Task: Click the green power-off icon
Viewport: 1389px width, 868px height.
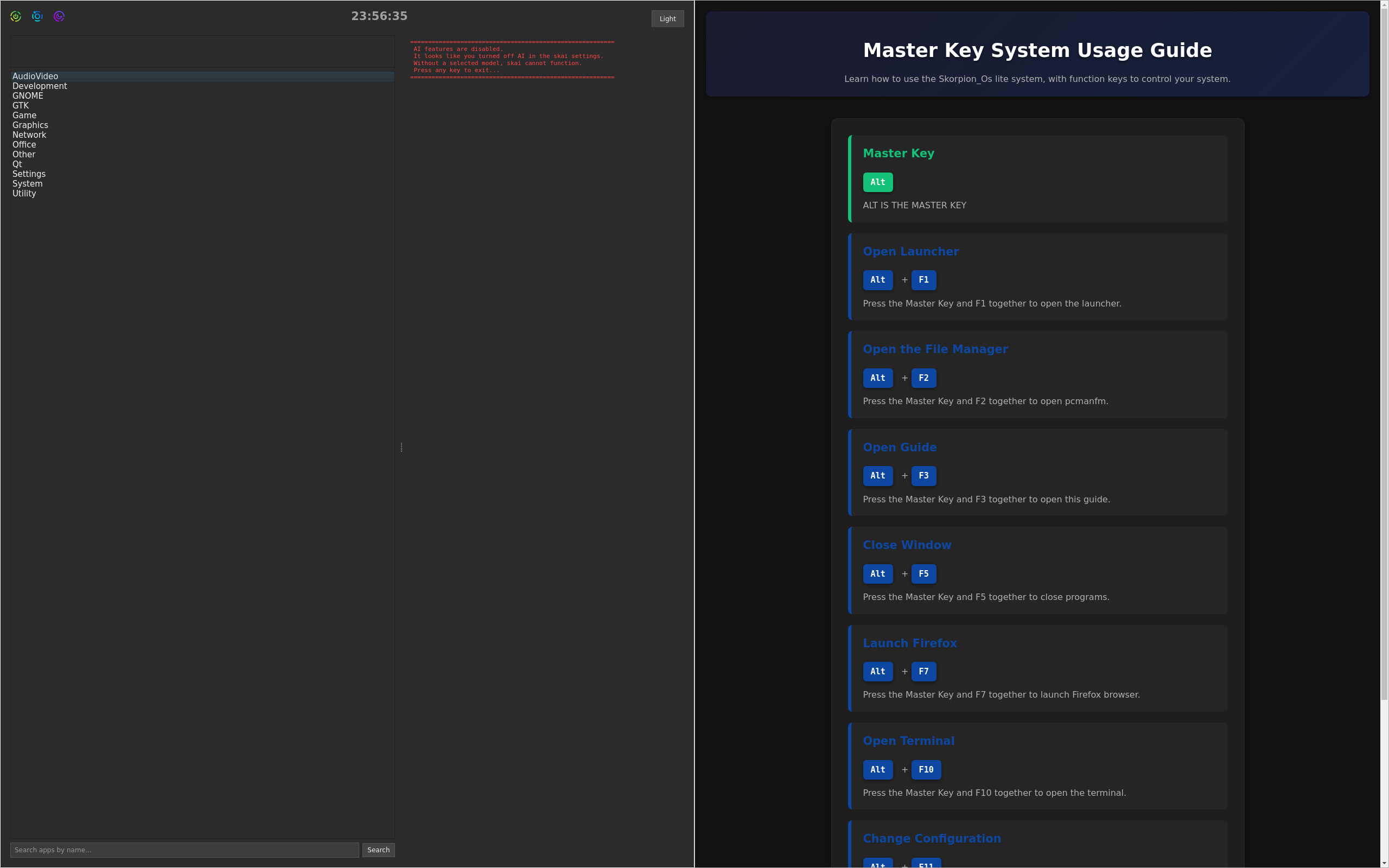Action: pyautogui.click(x=16, y=17)
